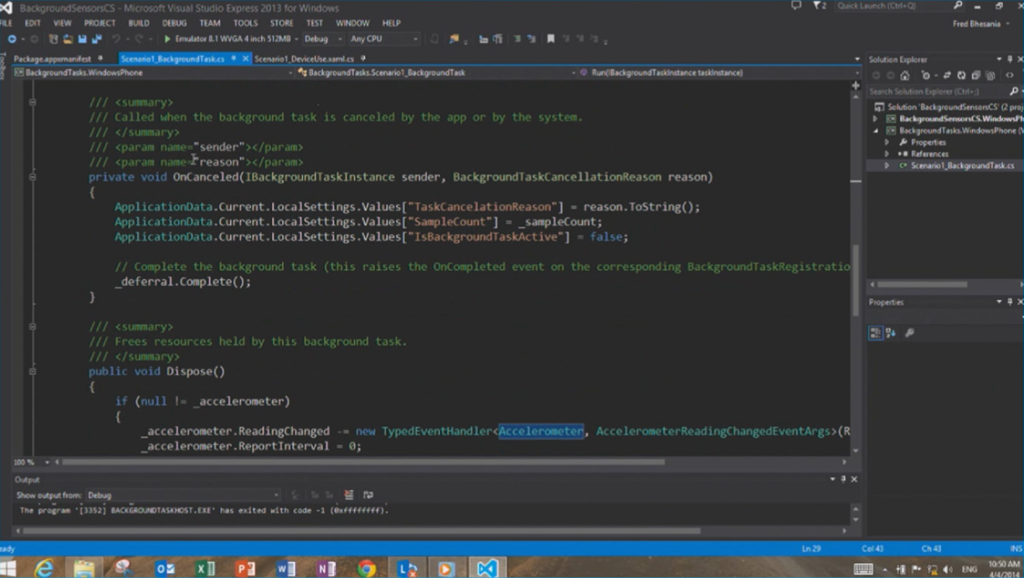Close the Scenario1_BackgroundTask.cs tab
The width and height of the screenshot is (1024, 578).
pyautogui.click(x=246, y=59)
